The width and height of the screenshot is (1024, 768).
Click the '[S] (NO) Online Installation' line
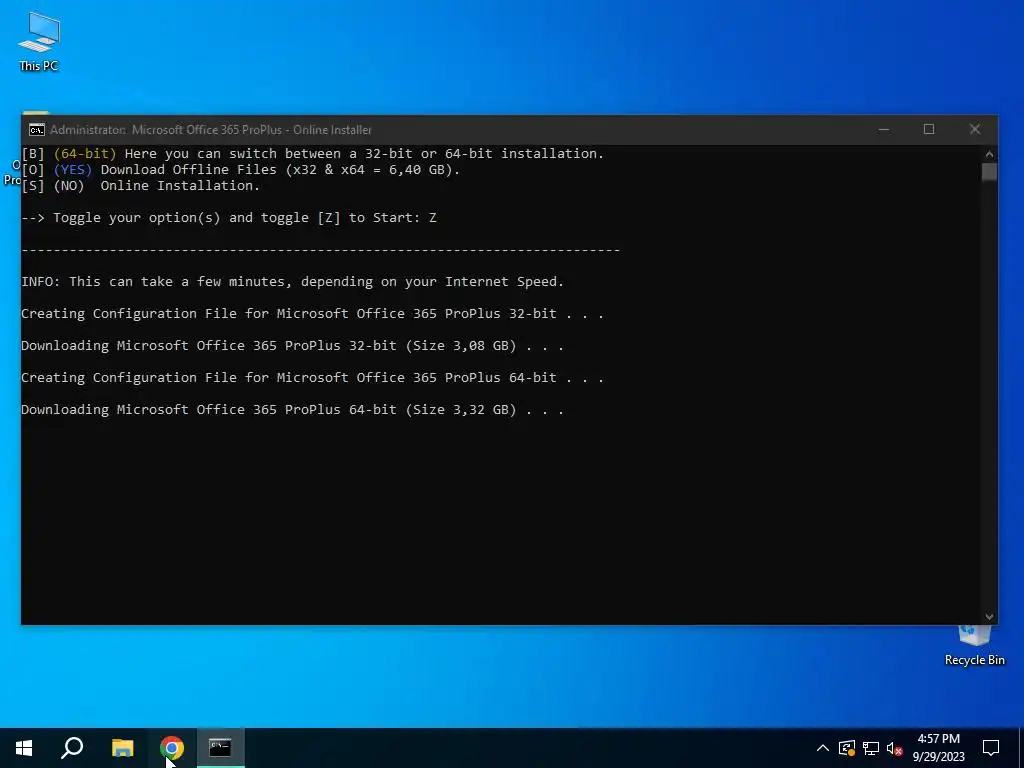(x=140, y=185)
